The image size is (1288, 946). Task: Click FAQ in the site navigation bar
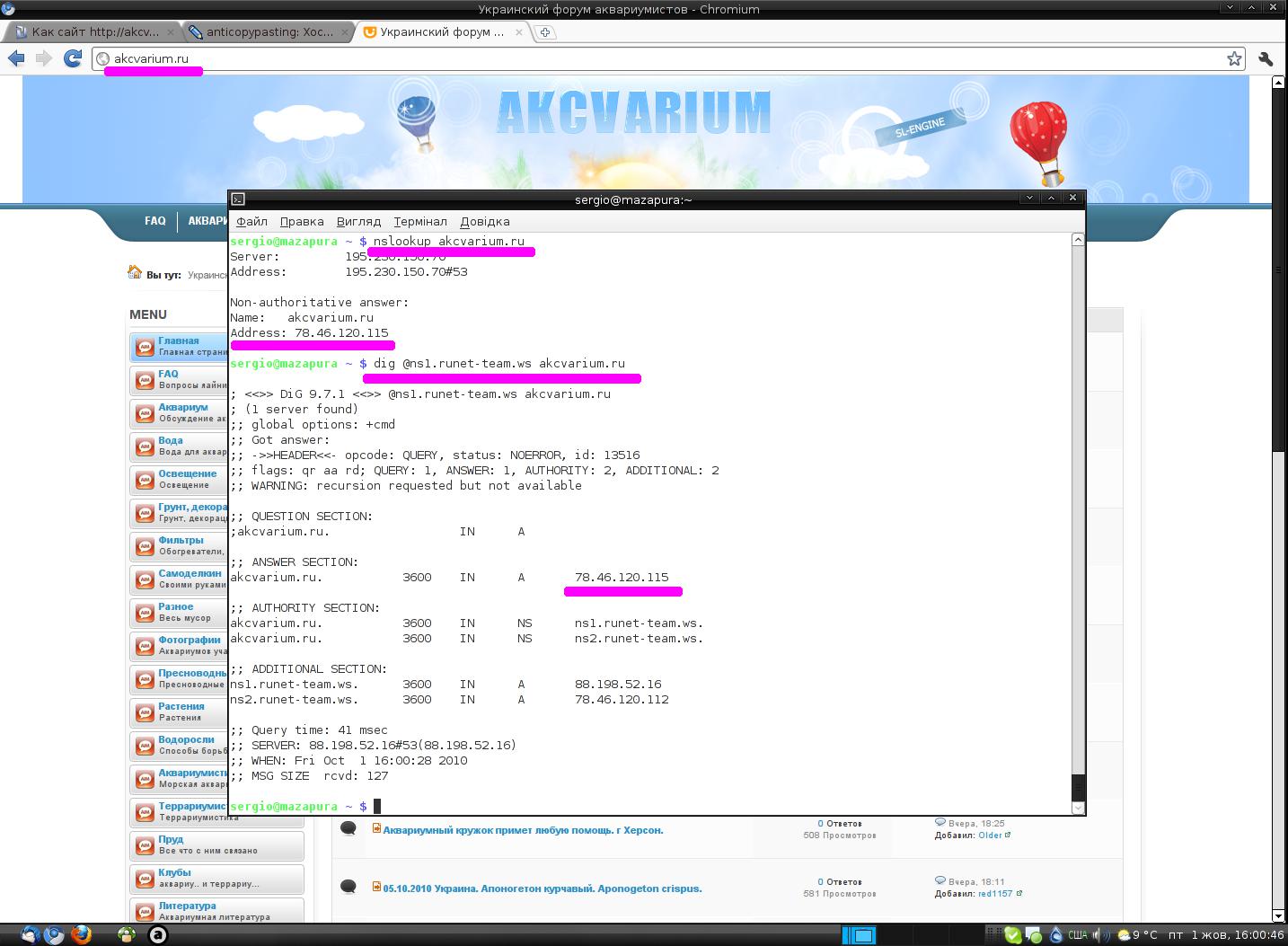(154, 220)
